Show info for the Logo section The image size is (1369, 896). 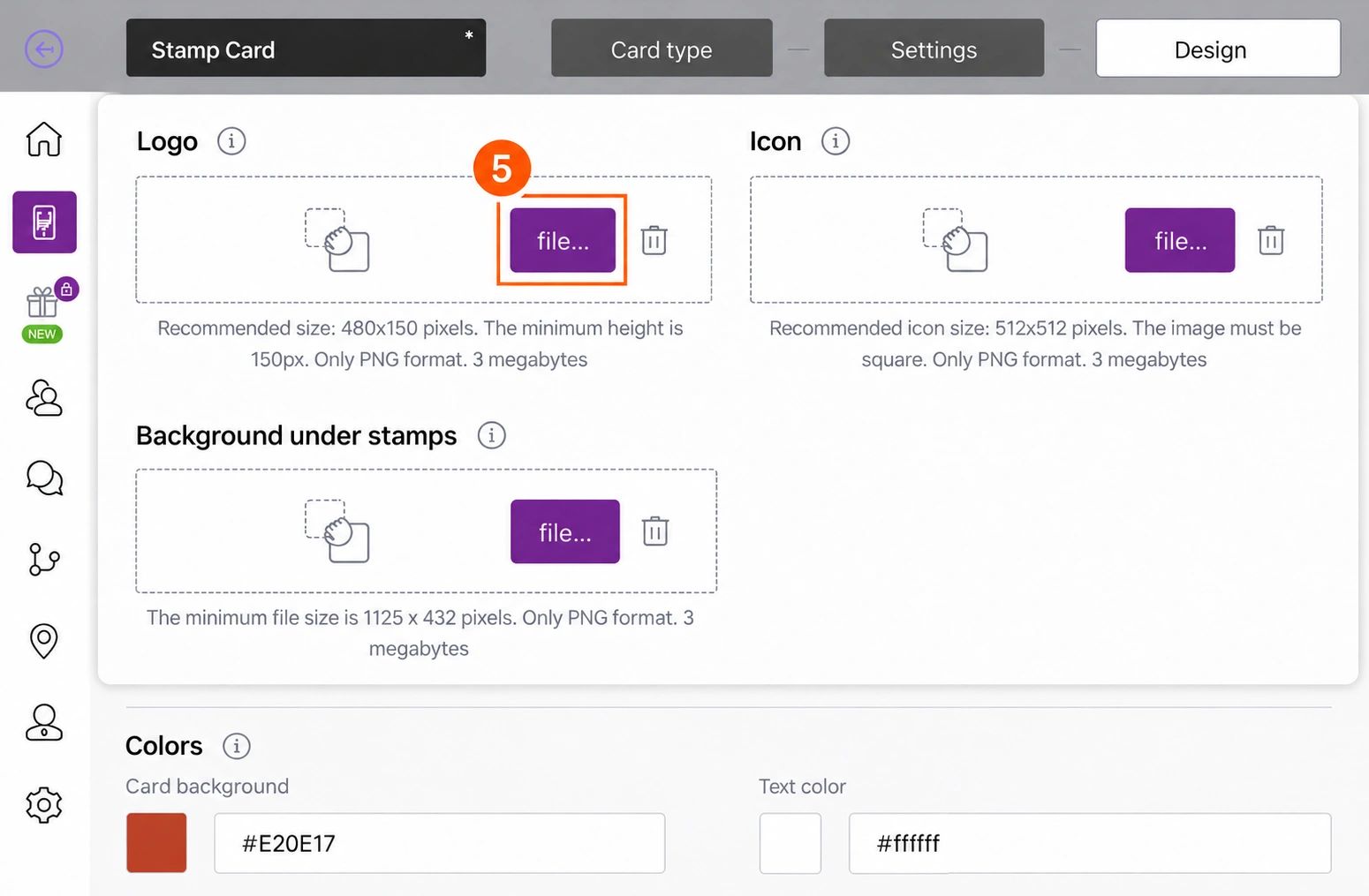pyautogui.click(x=231, y=141)
